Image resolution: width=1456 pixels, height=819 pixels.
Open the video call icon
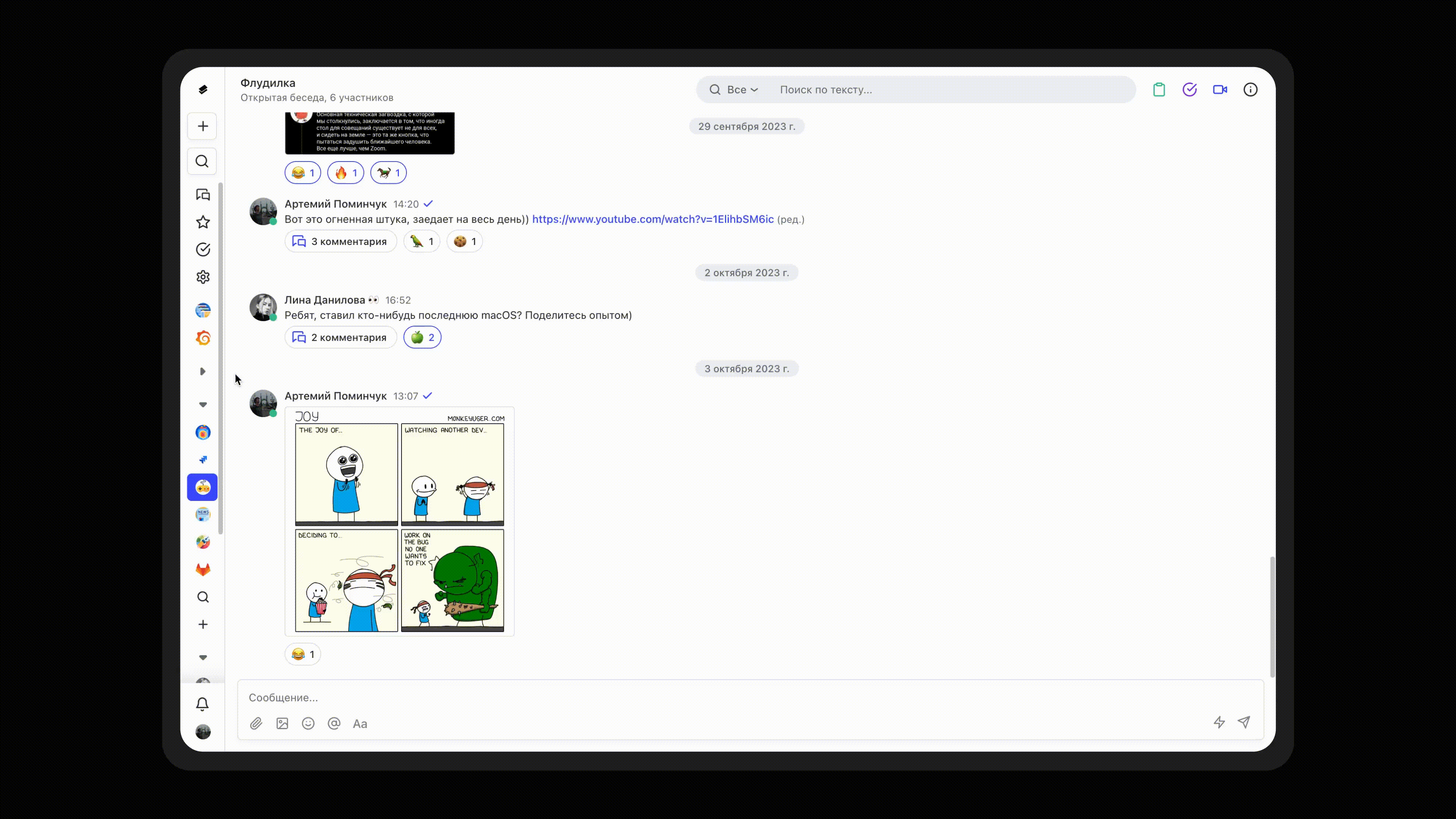1220,90
